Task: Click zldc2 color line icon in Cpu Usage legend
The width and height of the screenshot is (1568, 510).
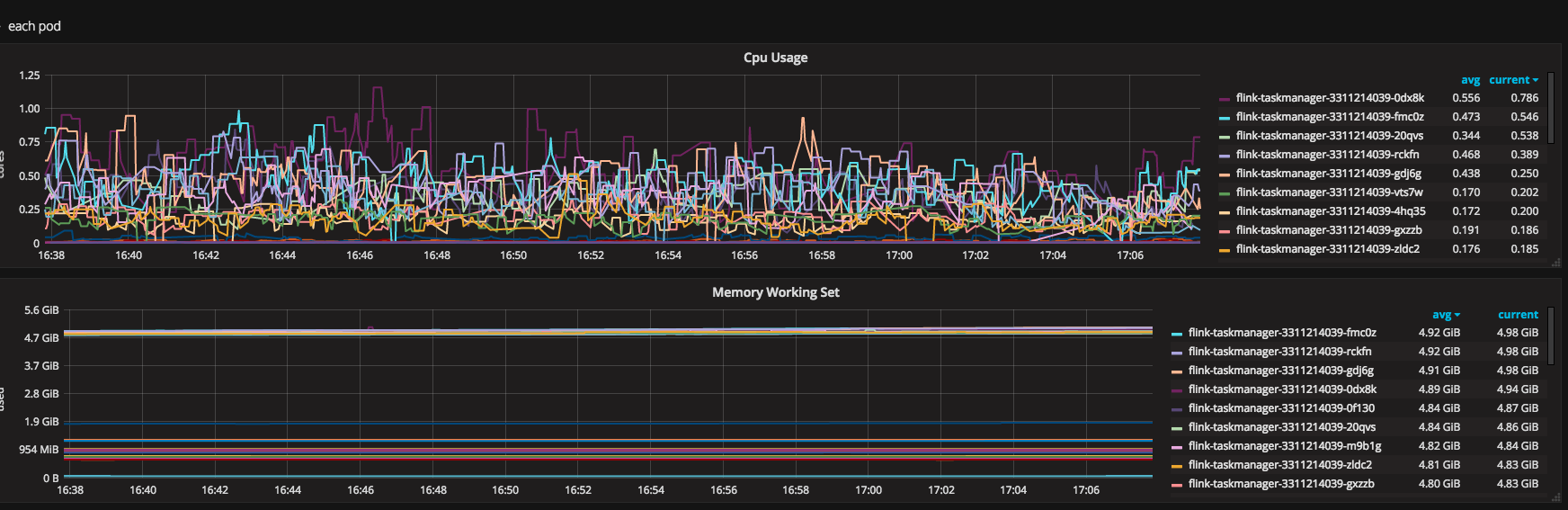Action: [x=1224, y=250]
